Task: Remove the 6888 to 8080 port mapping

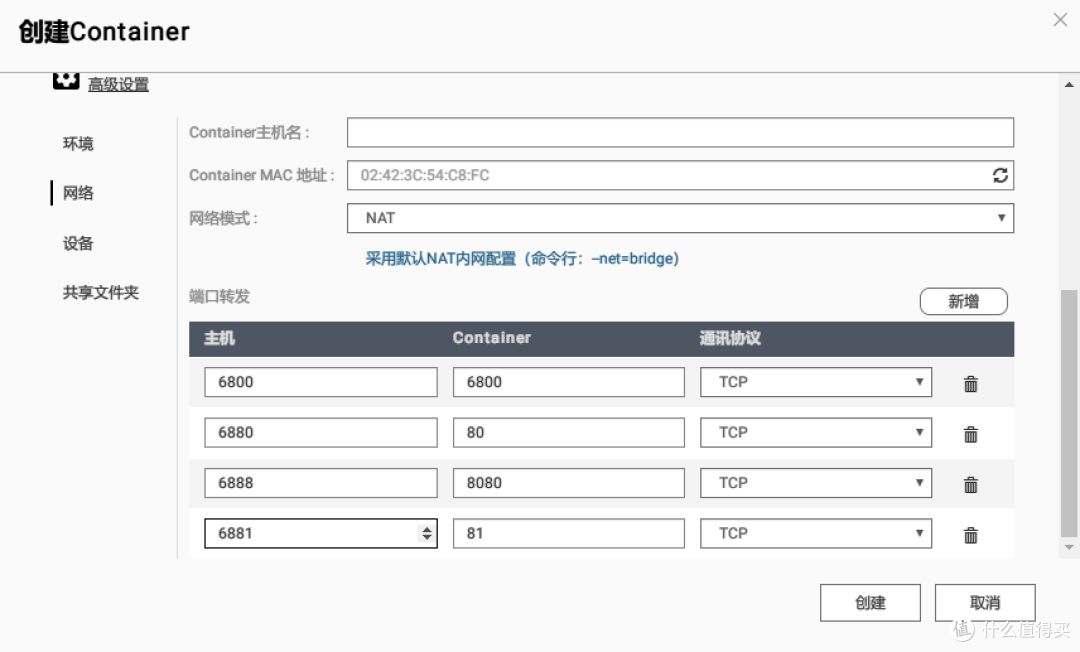Action: click(x=970, y=484)
